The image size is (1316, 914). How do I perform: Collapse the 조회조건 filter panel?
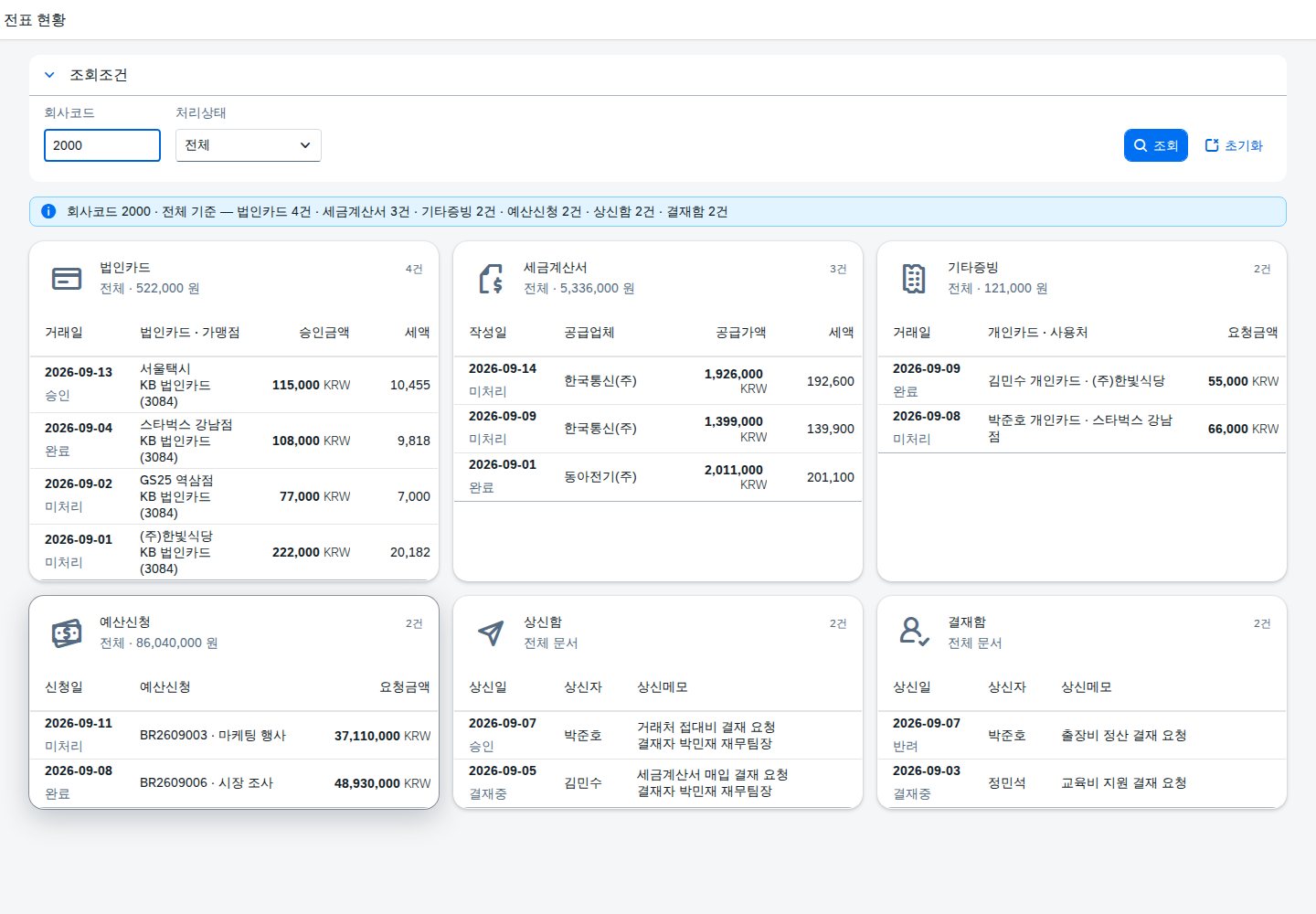click(49, 75)
